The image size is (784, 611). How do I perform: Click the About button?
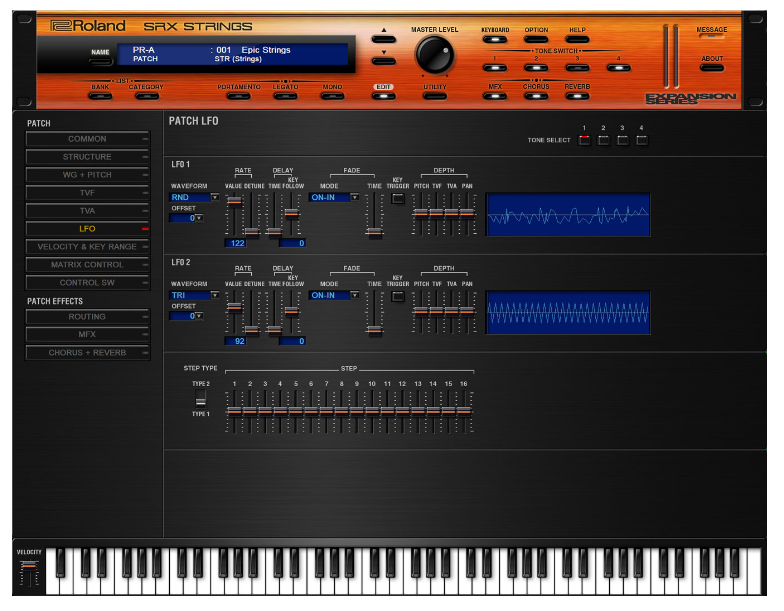click(x=712, y=68)
